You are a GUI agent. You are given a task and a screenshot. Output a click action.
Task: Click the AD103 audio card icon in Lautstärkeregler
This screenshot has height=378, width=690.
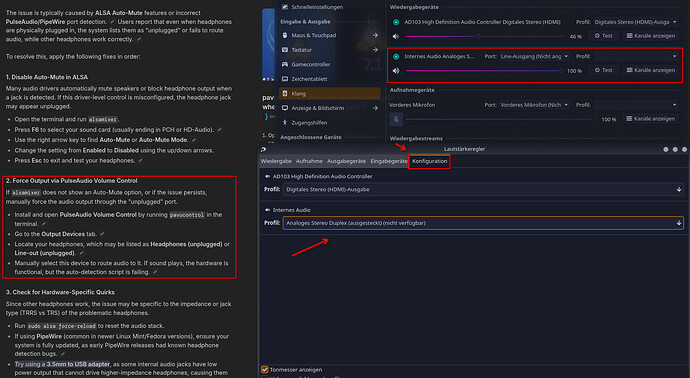[x=267, y=176]
